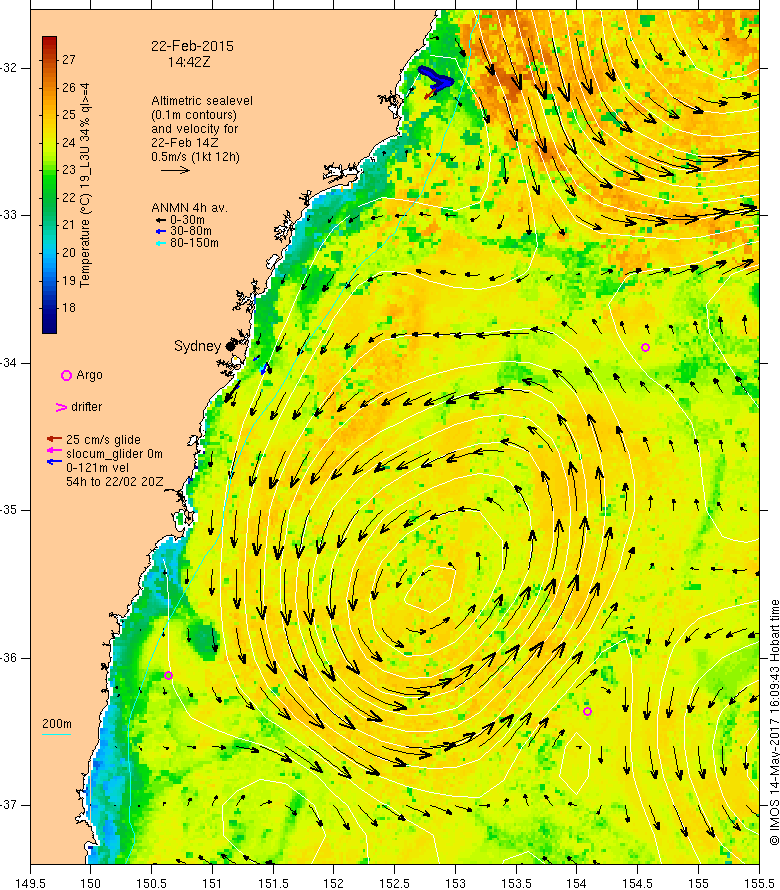780x890 pixels.
Task: Click the cyan 200m isobath legend line
Action: pos(57,734)
